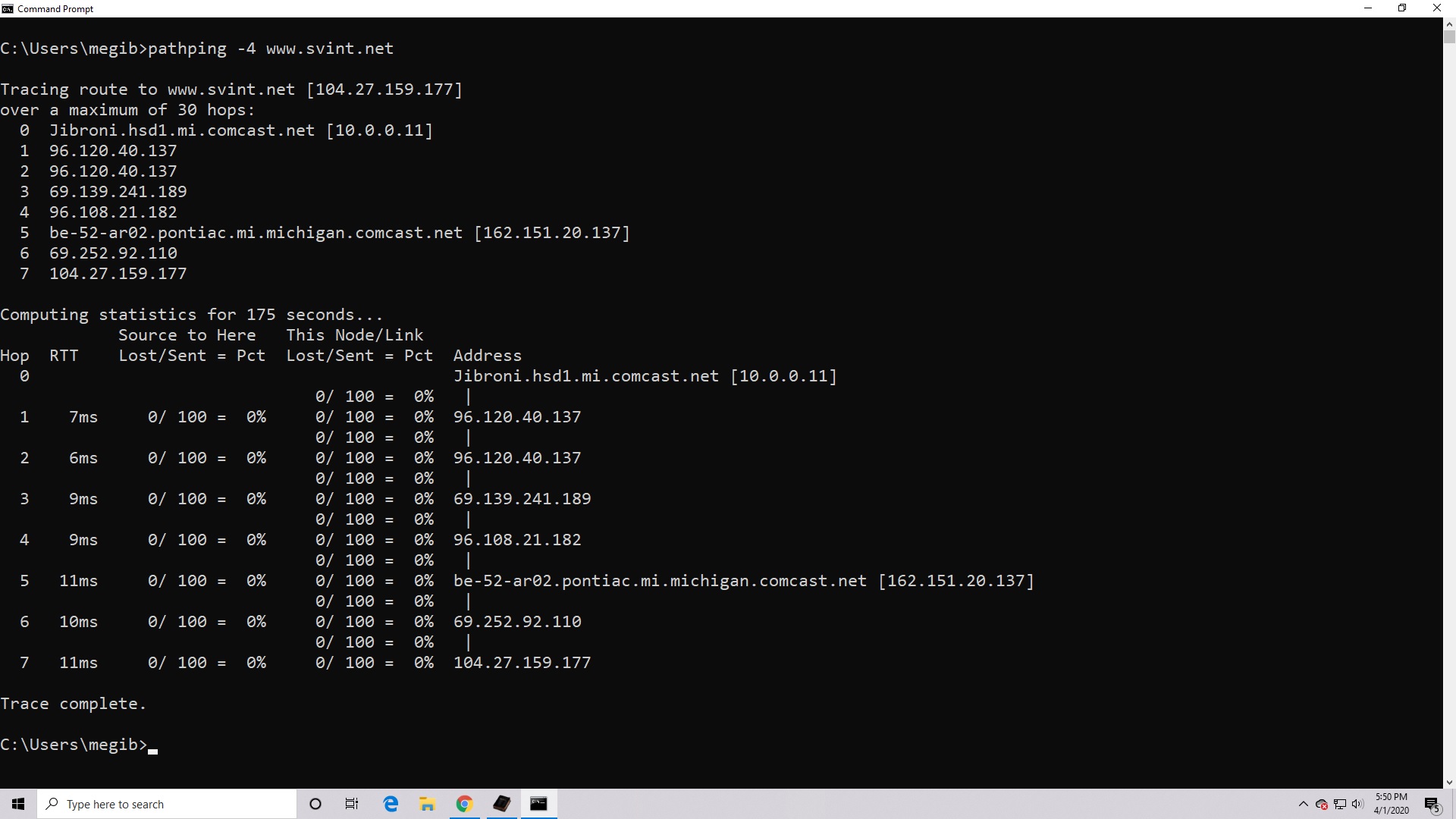This screenshot has width=1456, height=819.
Task: Click the 'Command Prompt' title text
Action: tap(55, 9)
